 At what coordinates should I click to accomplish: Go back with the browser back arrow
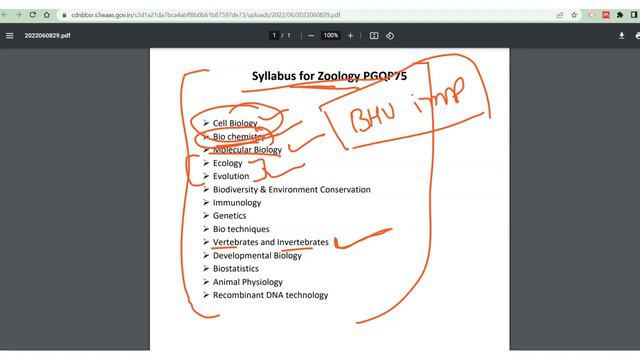4,15
